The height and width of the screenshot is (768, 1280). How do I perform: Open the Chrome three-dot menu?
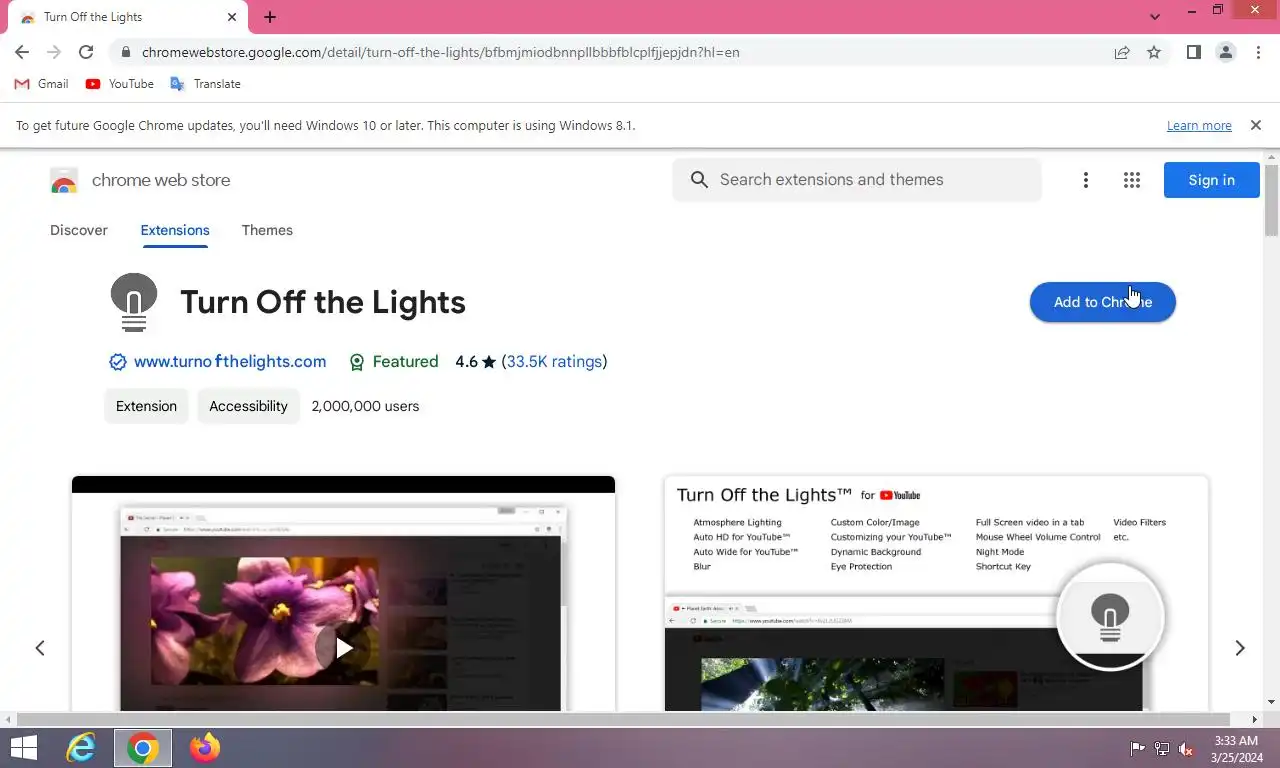point(1258,52)
